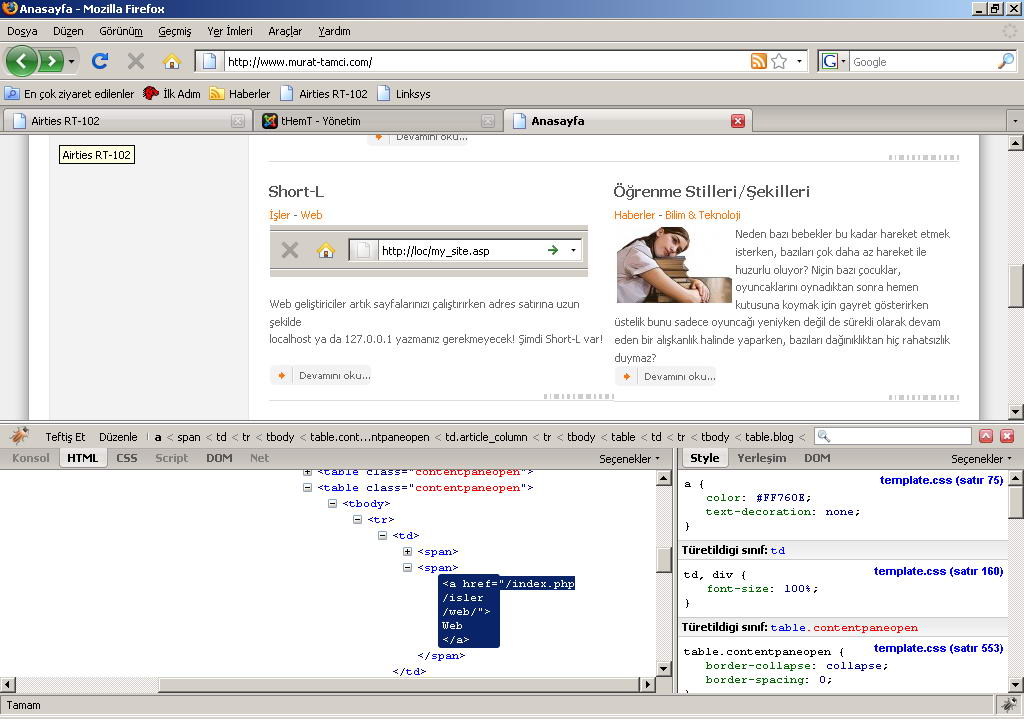1024x719 pixels.
Task: Toggle the Teftiş Et inspect button
Action: 65,437
